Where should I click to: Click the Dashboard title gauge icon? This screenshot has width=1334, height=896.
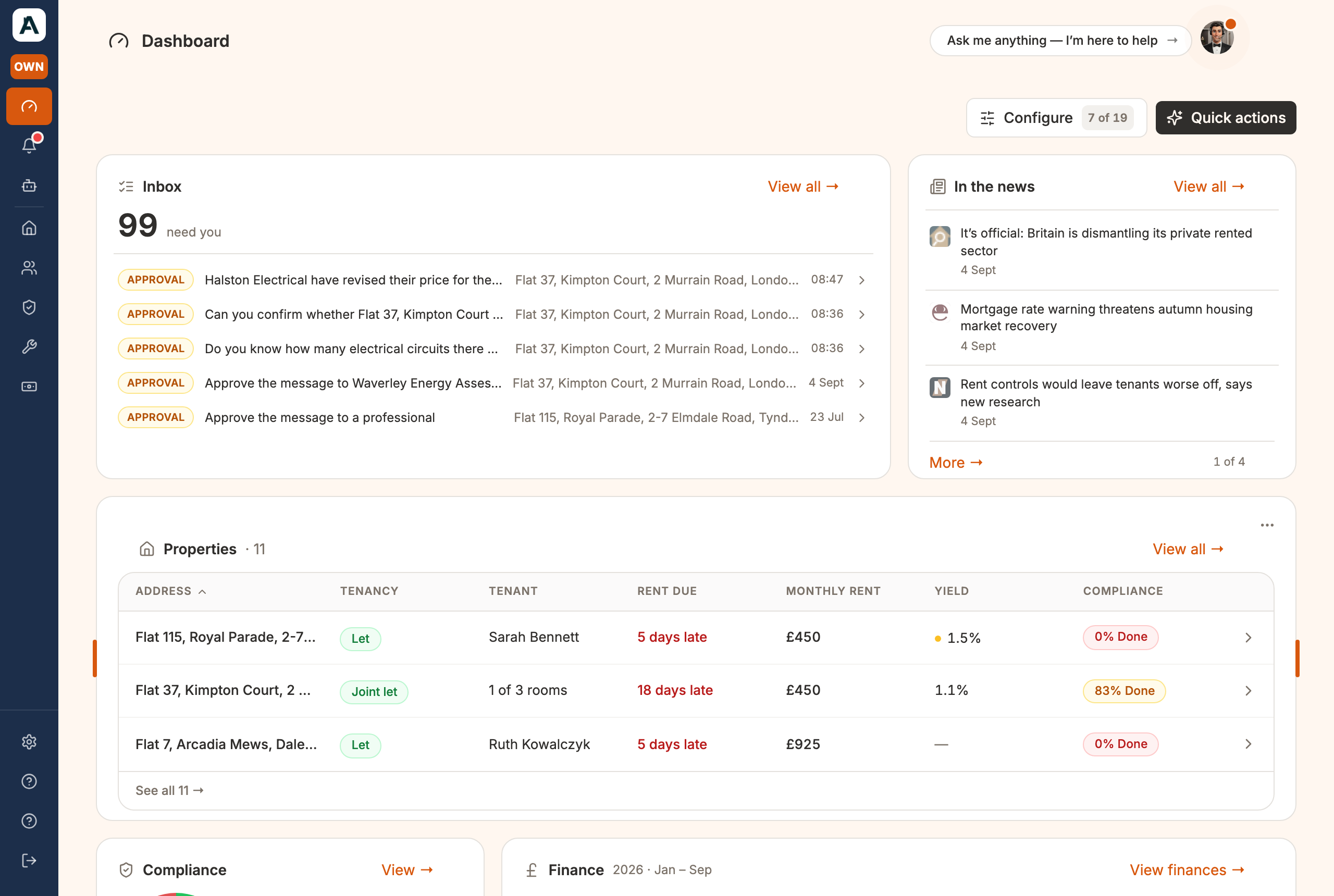(x=119, y=41)
